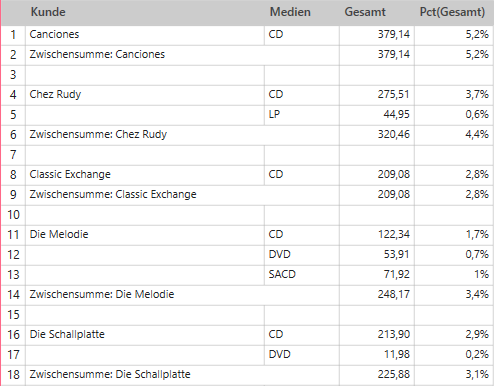Viewport: 494px width, 386px height.
Task: Select the Pct(Gesamt) column header
Action: pyautogui.click(x=454, y=12)
